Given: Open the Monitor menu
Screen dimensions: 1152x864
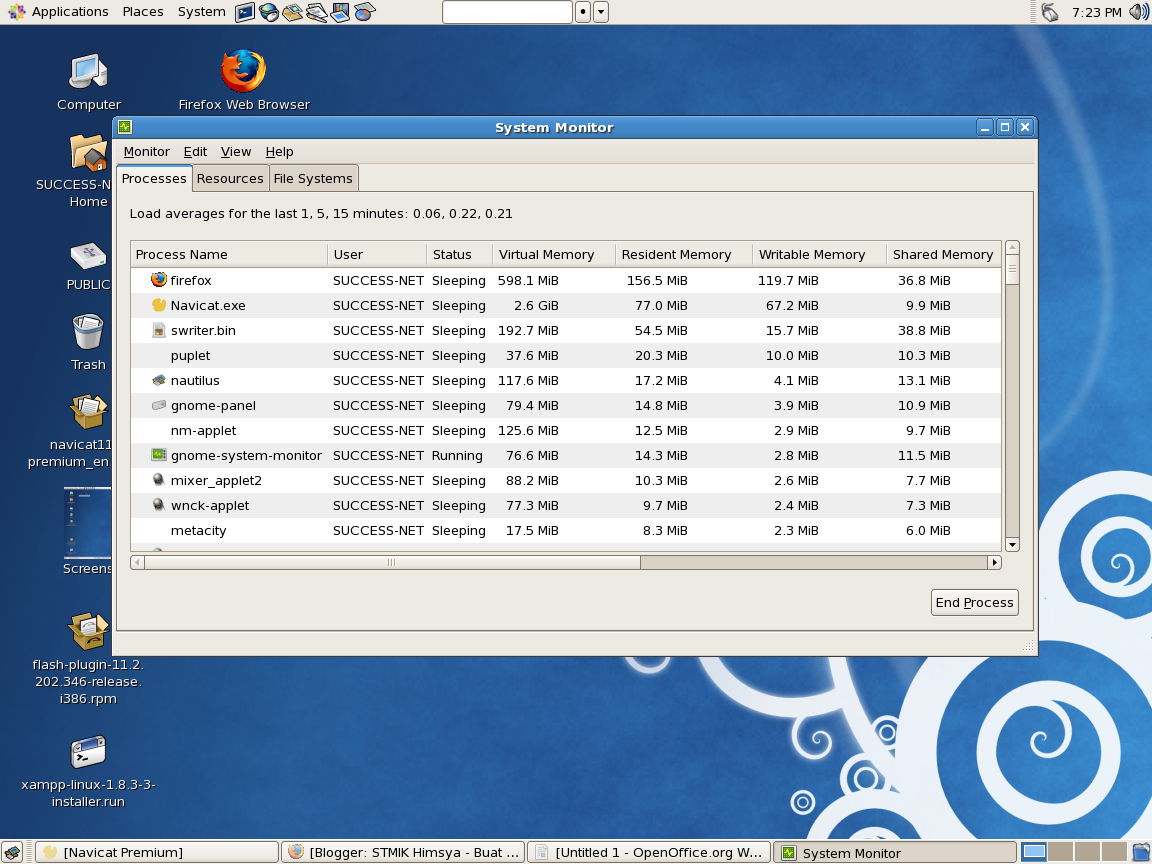Looking at the screenshot, I should click(x=147, y=151).
